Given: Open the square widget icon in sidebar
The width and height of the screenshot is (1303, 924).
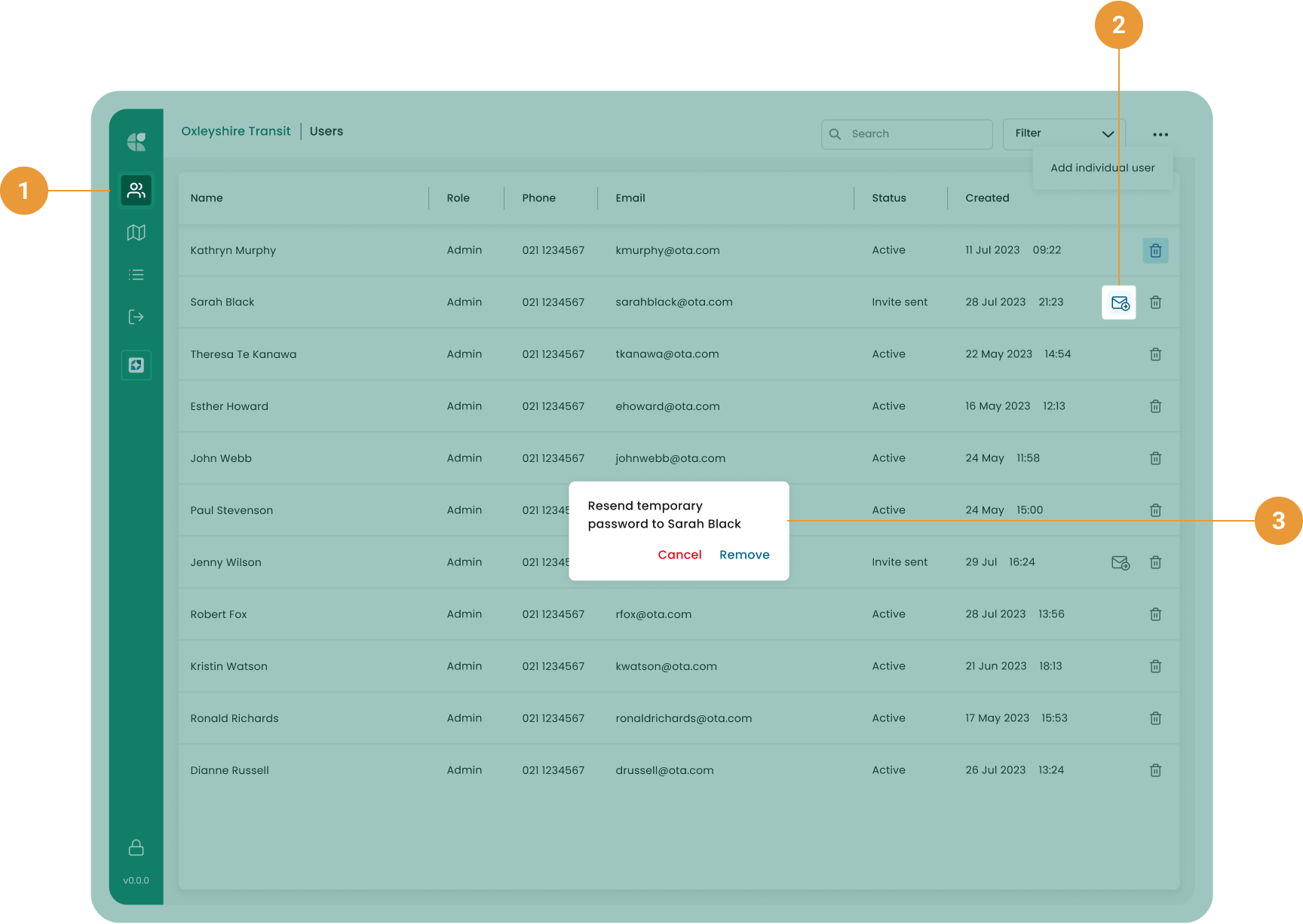Looking at the screenshot, I should [x=136, y=366].
